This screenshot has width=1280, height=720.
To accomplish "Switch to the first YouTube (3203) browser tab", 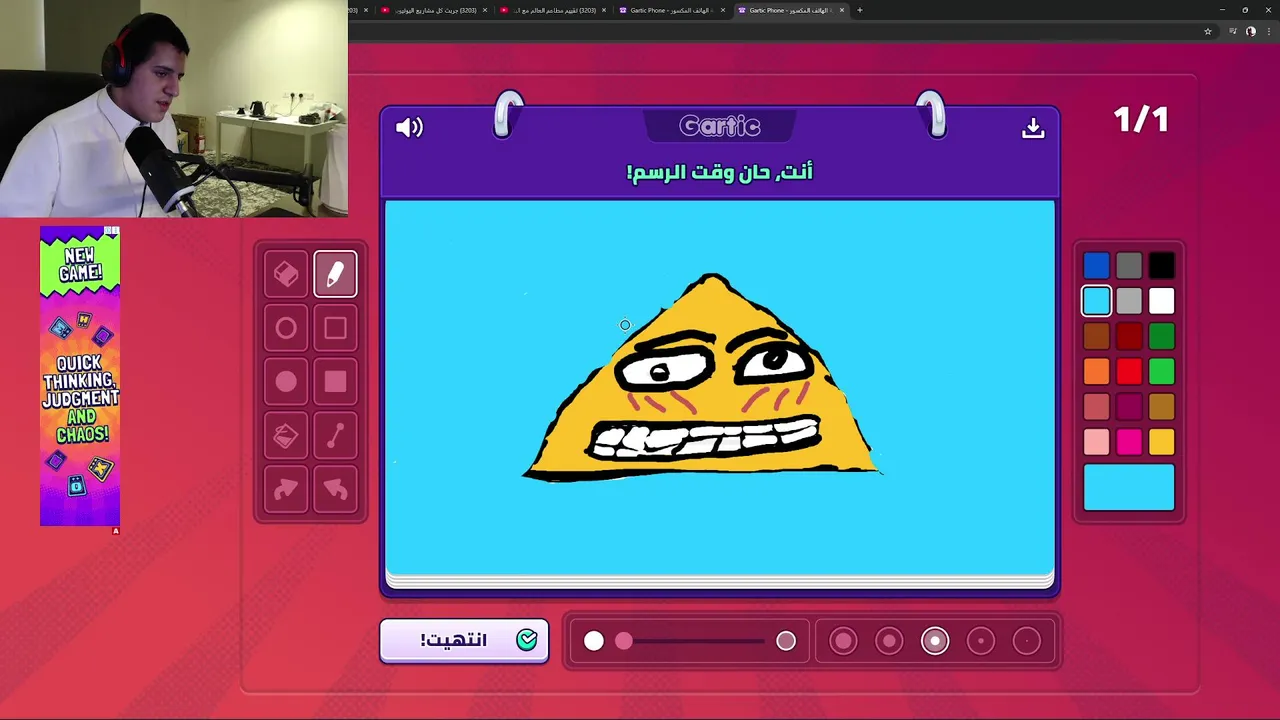I will coord(432,10).
